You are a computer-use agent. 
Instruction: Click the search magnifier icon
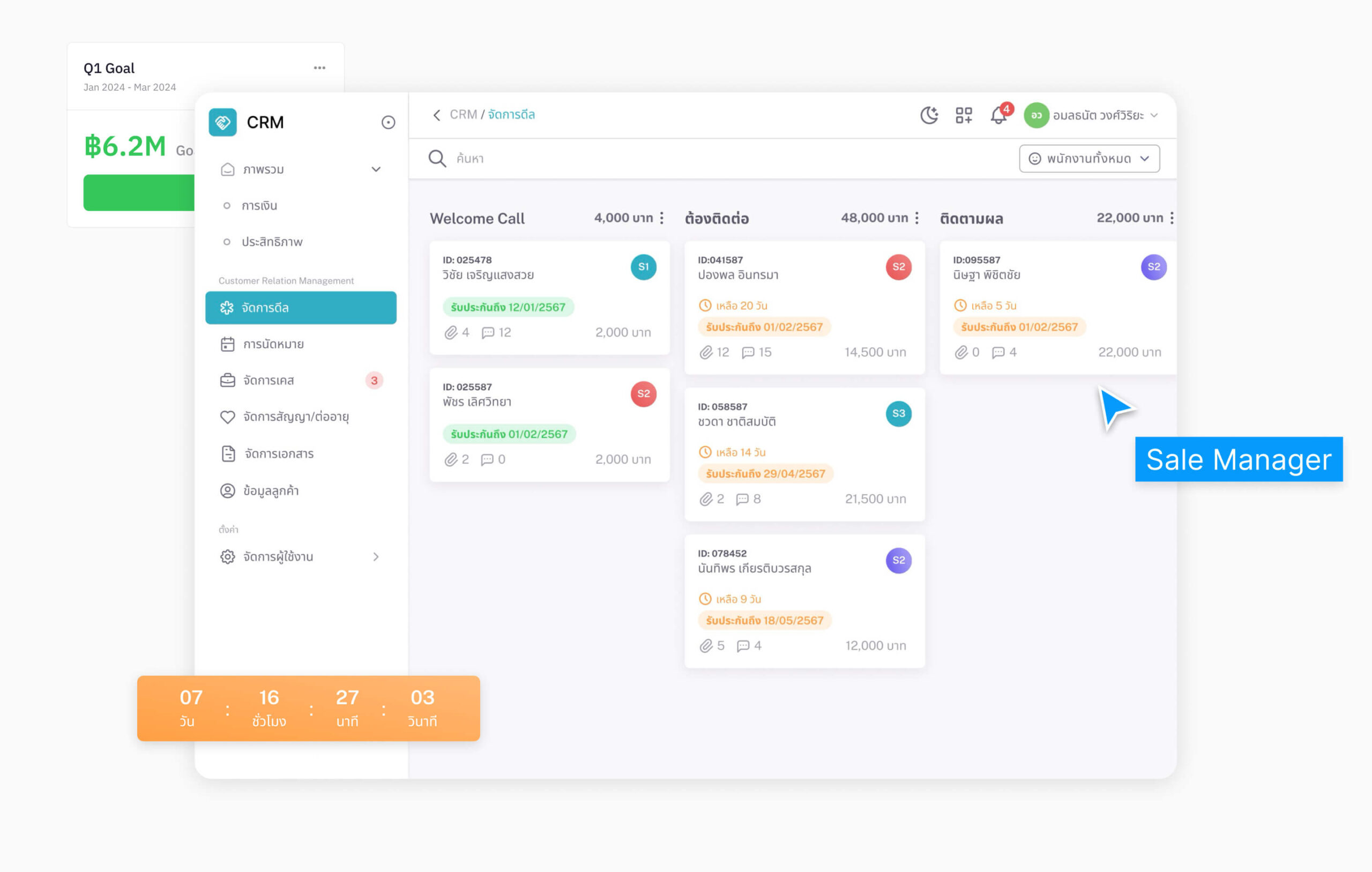coord(437,159)
